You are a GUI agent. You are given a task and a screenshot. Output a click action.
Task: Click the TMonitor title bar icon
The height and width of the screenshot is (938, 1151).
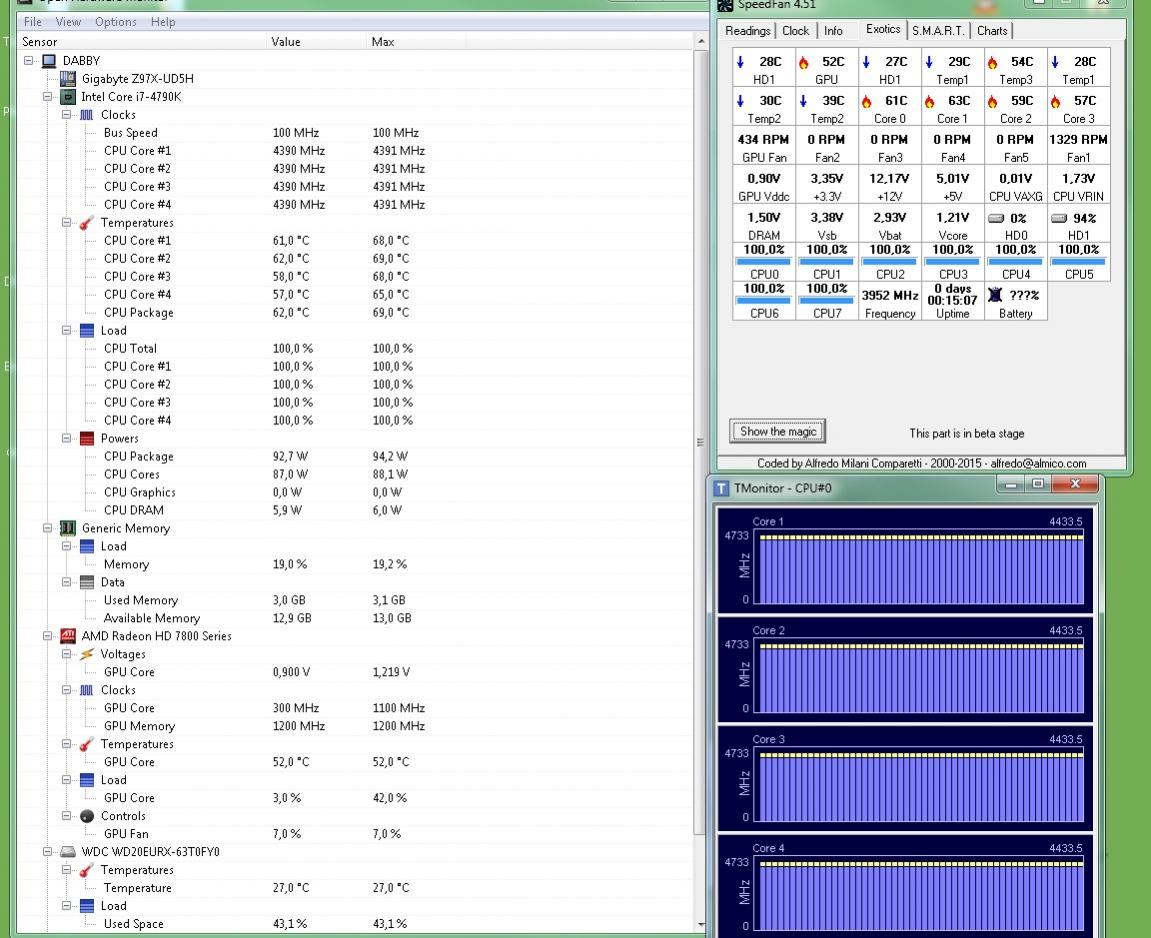[x=722, y=488]
